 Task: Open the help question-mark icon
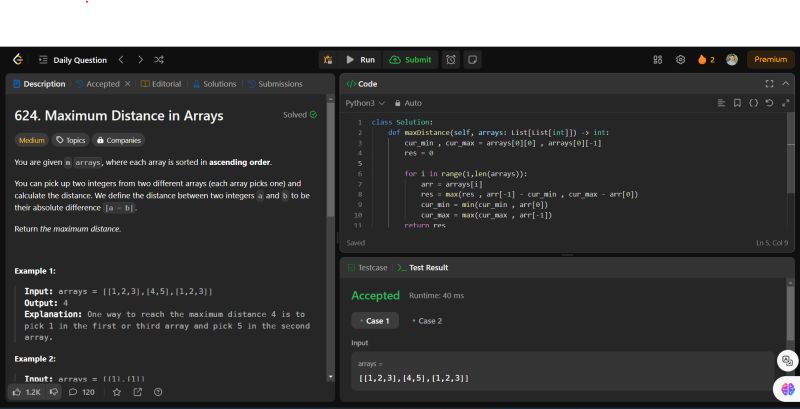tap(158, 392)
